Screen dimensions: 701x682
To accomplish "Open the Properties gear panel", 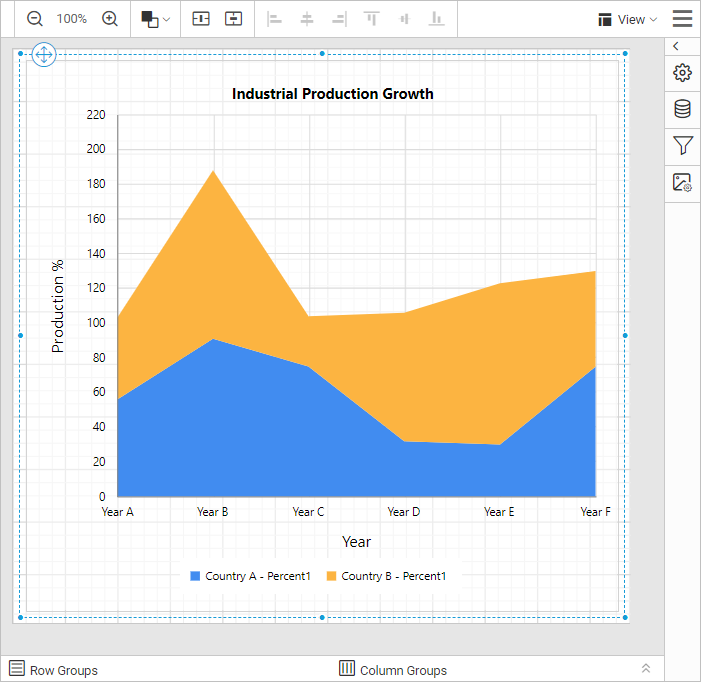I will tap(683, 73).
